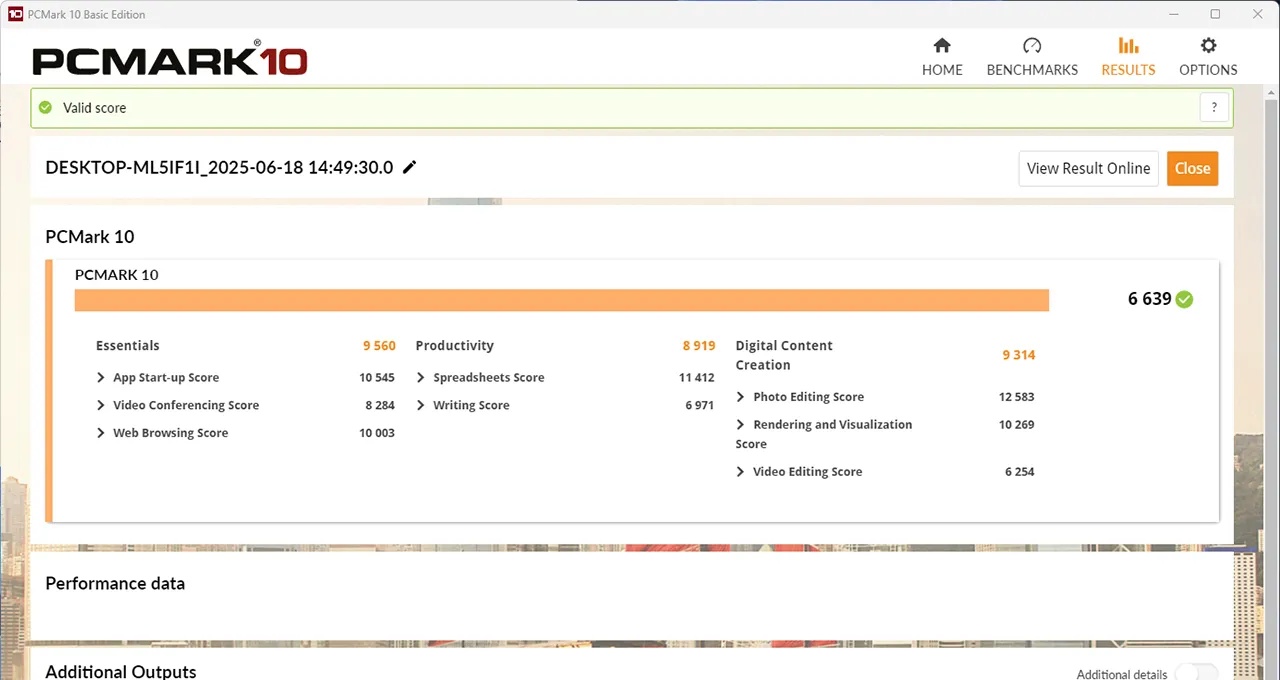The image size is (1280, 680).
Task: Click the value 10 269
Action: [1017, 425]
